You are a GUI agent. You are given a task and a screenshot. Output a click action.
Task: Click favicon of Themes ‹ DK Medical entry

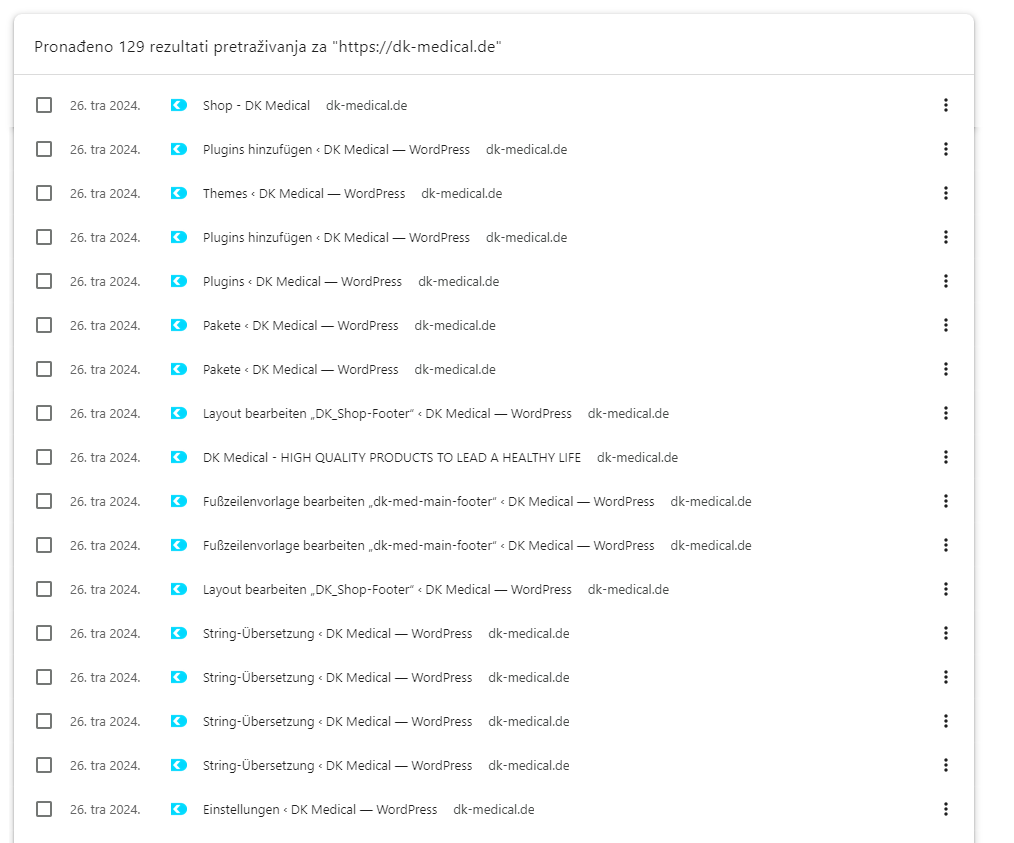click(x=178, y=193)
